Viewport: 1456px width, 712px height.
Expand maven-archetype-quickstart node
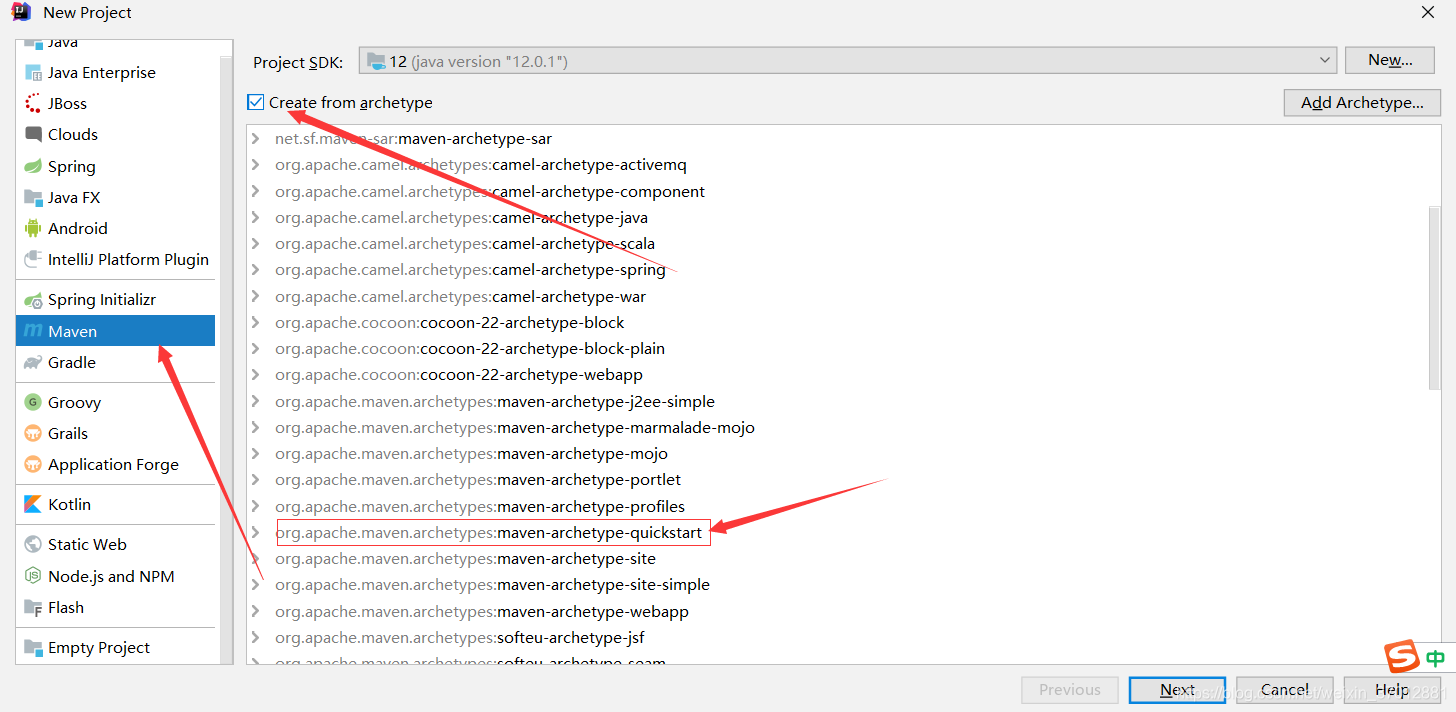click(x=256, y=533)
